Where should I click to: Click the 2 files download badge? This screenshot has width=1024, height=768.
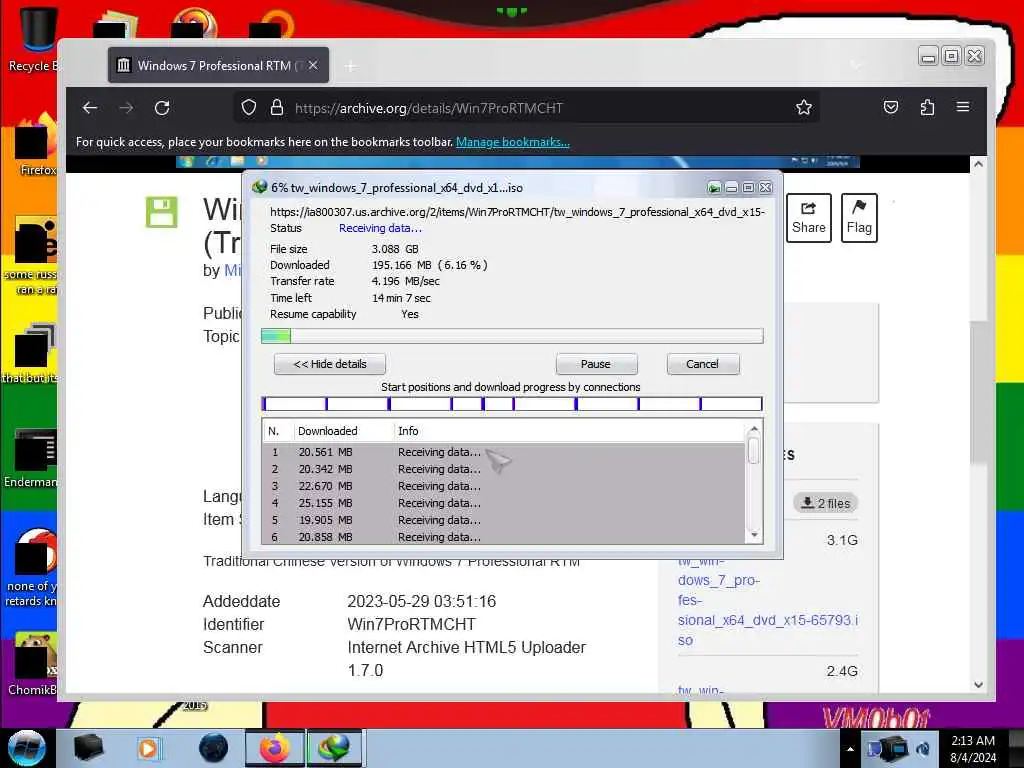pos(826,503)
